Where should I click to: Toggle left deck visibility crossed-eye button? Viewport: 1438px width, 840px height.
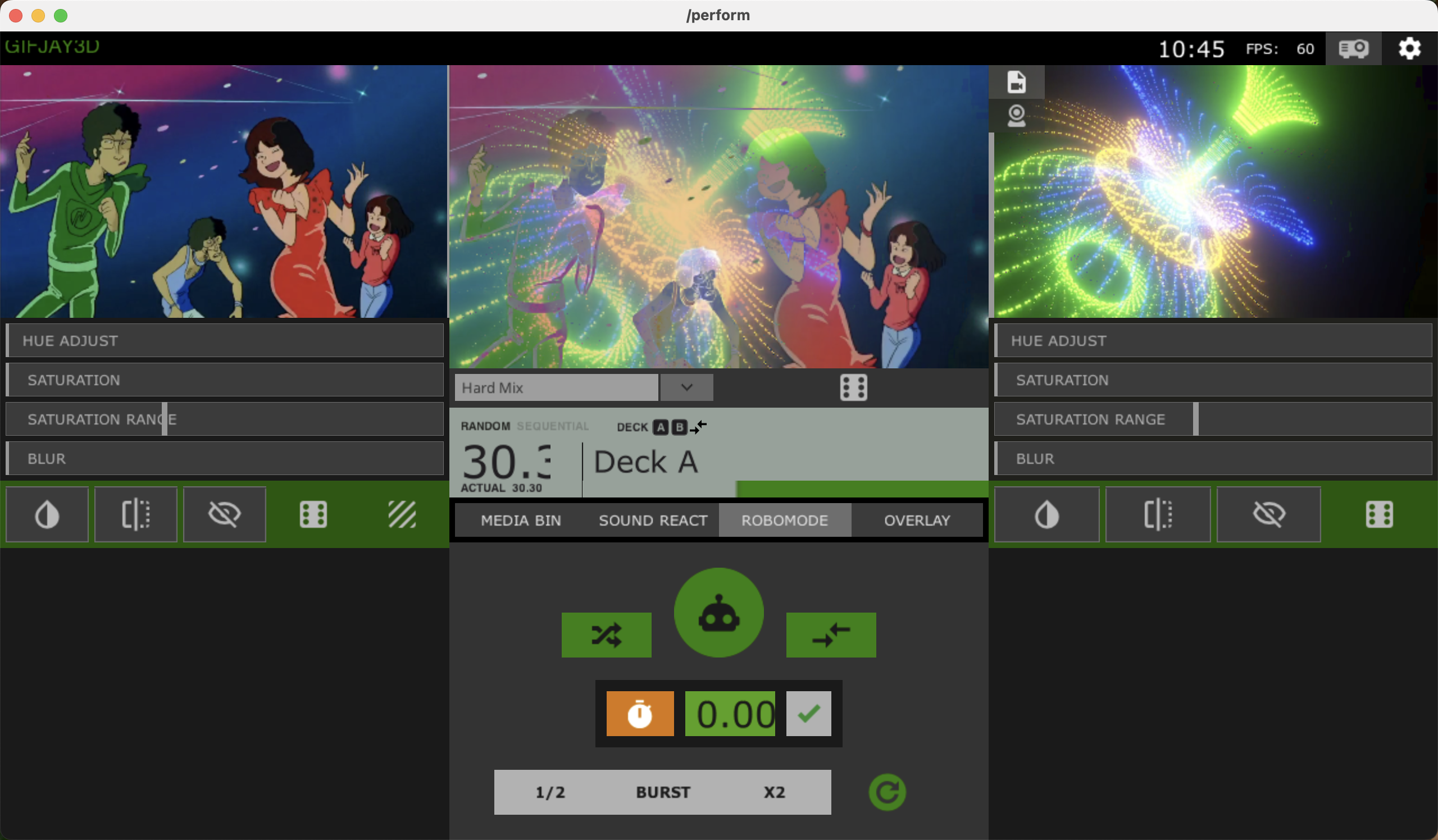pos(224,514)
